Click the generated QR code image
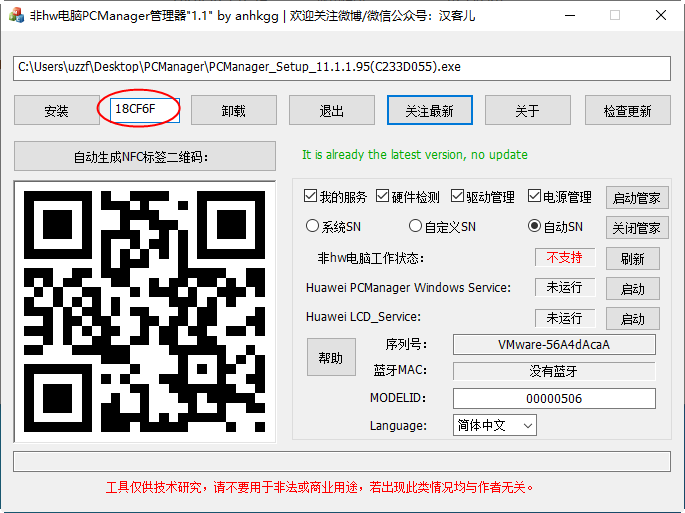Screen dimensions: 685x513 145,311
